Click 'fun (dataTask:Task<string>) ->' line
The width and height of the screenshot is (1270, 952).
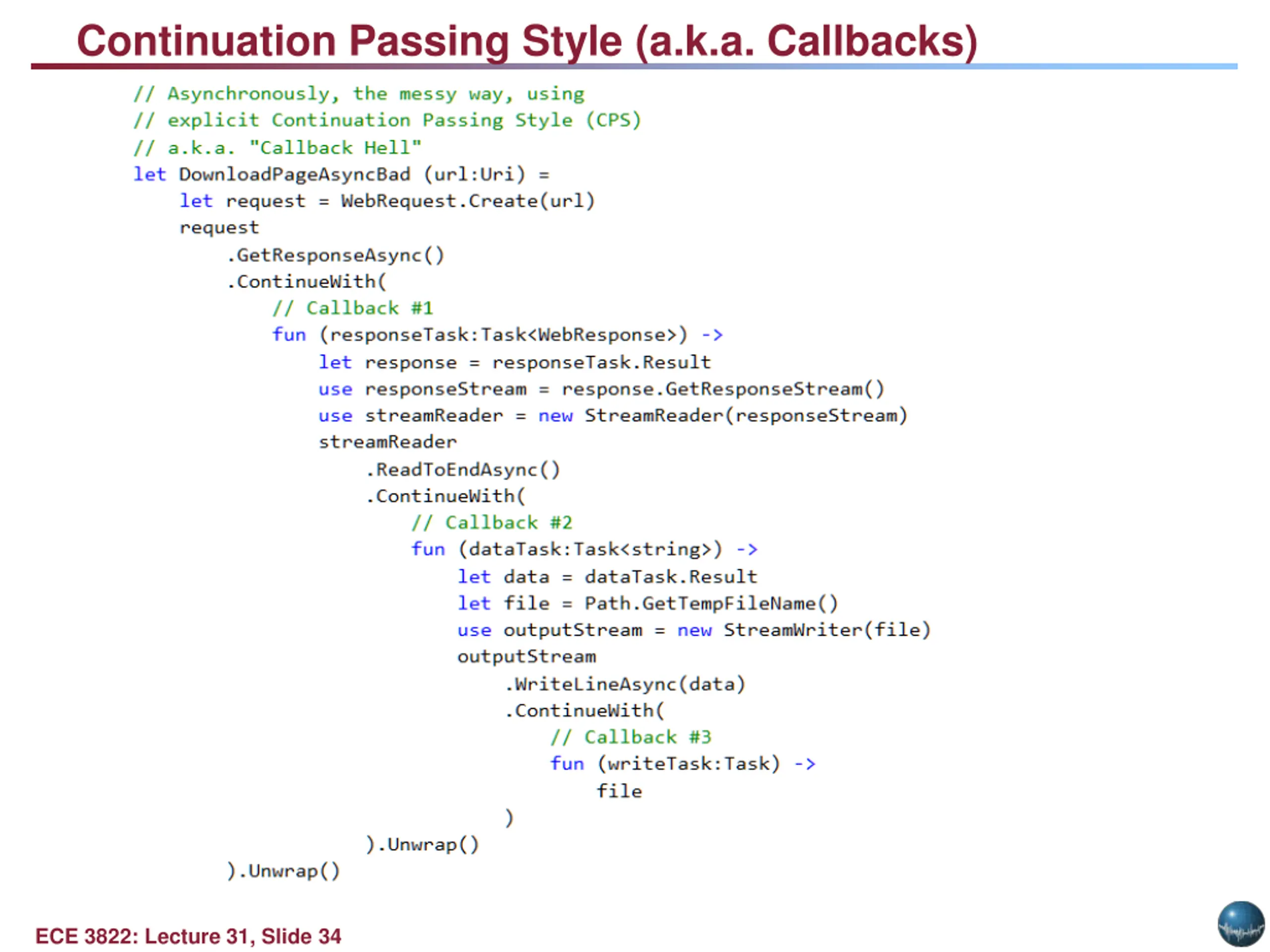[584, 549]
